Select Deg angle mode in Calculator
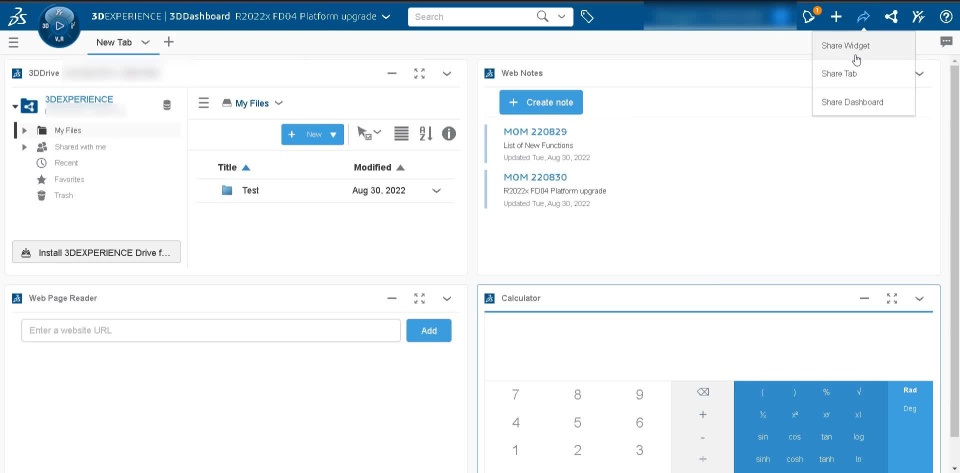The width and height of the screenshot is (960, 473). 910,409
